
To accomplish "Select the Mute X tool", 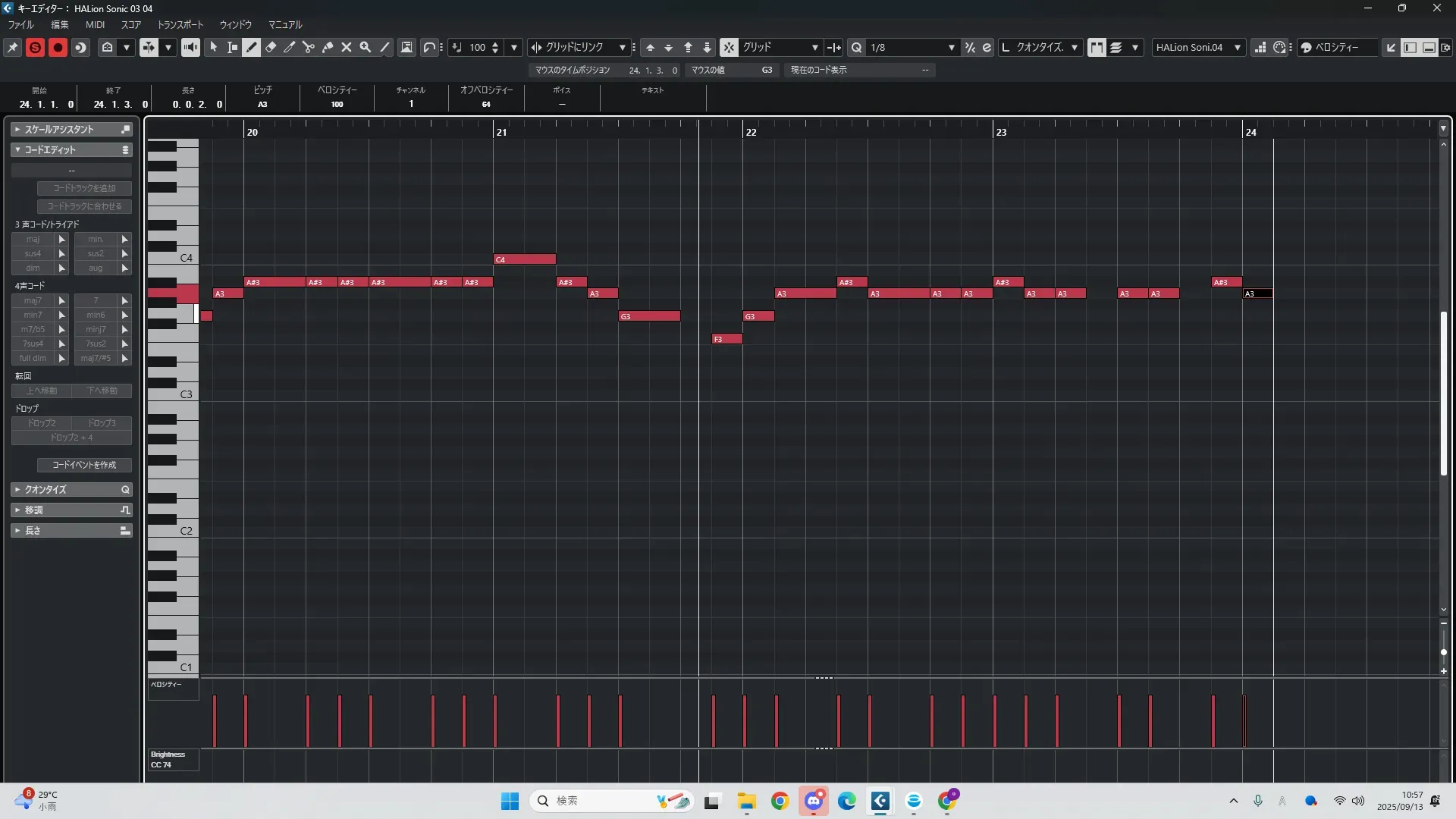I will tap(347, 47).
